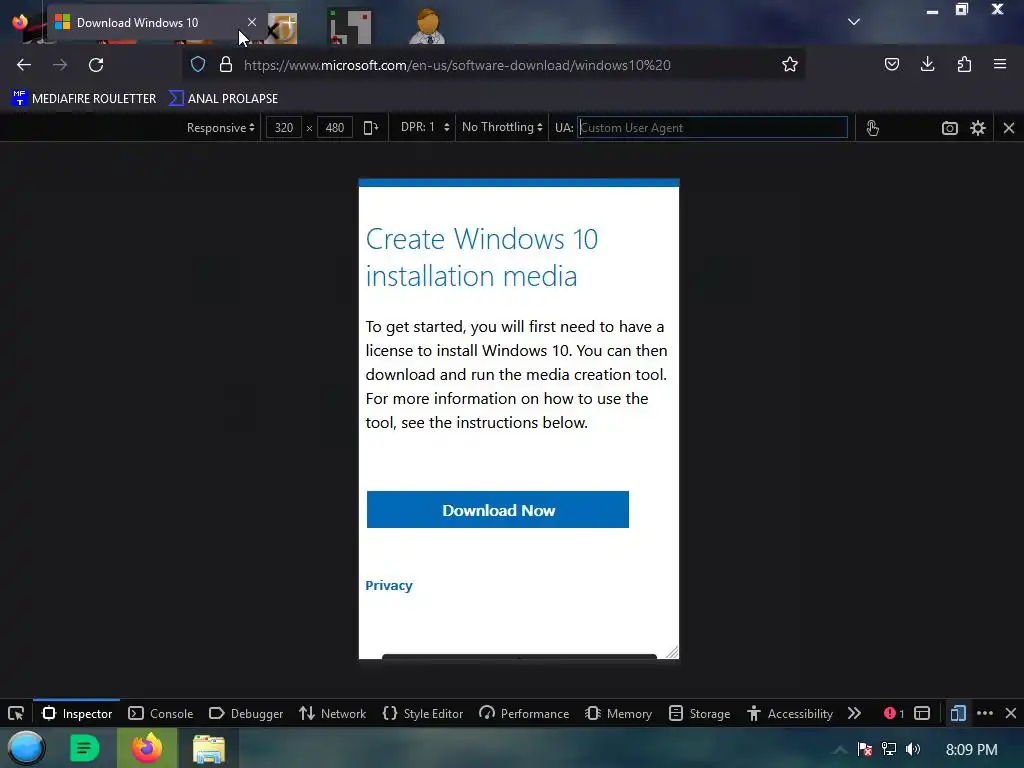This screenshot has height=768, width=1024.
Task: Open the Firefox application menu
Action: coord(1000,64)
